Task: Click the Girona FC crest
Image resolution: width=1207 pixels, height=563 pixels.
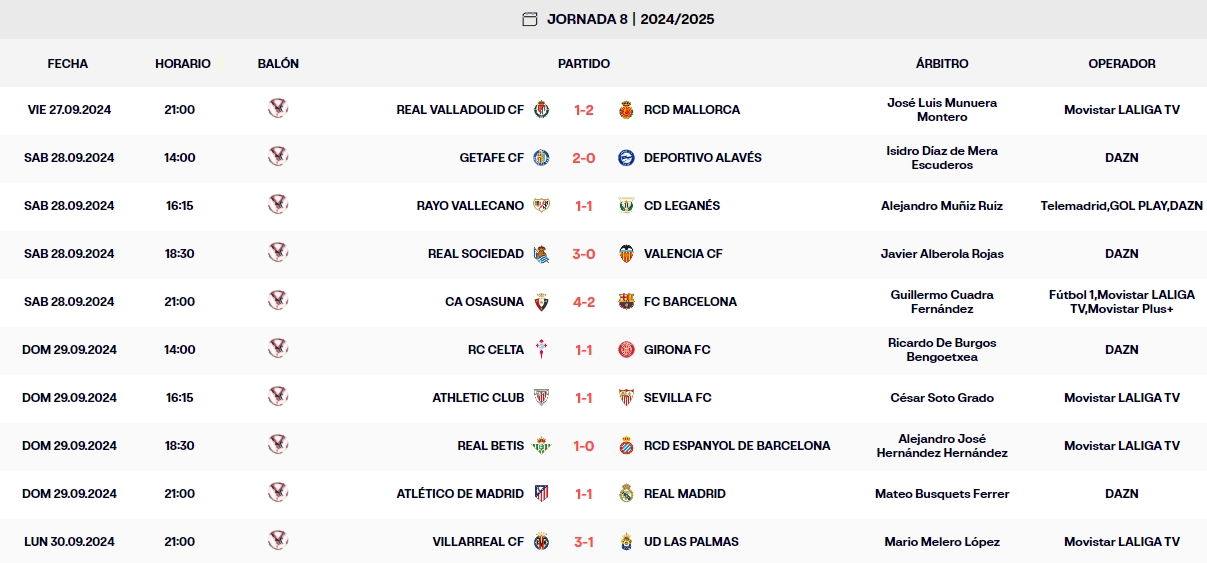Action: coord(627,350)
